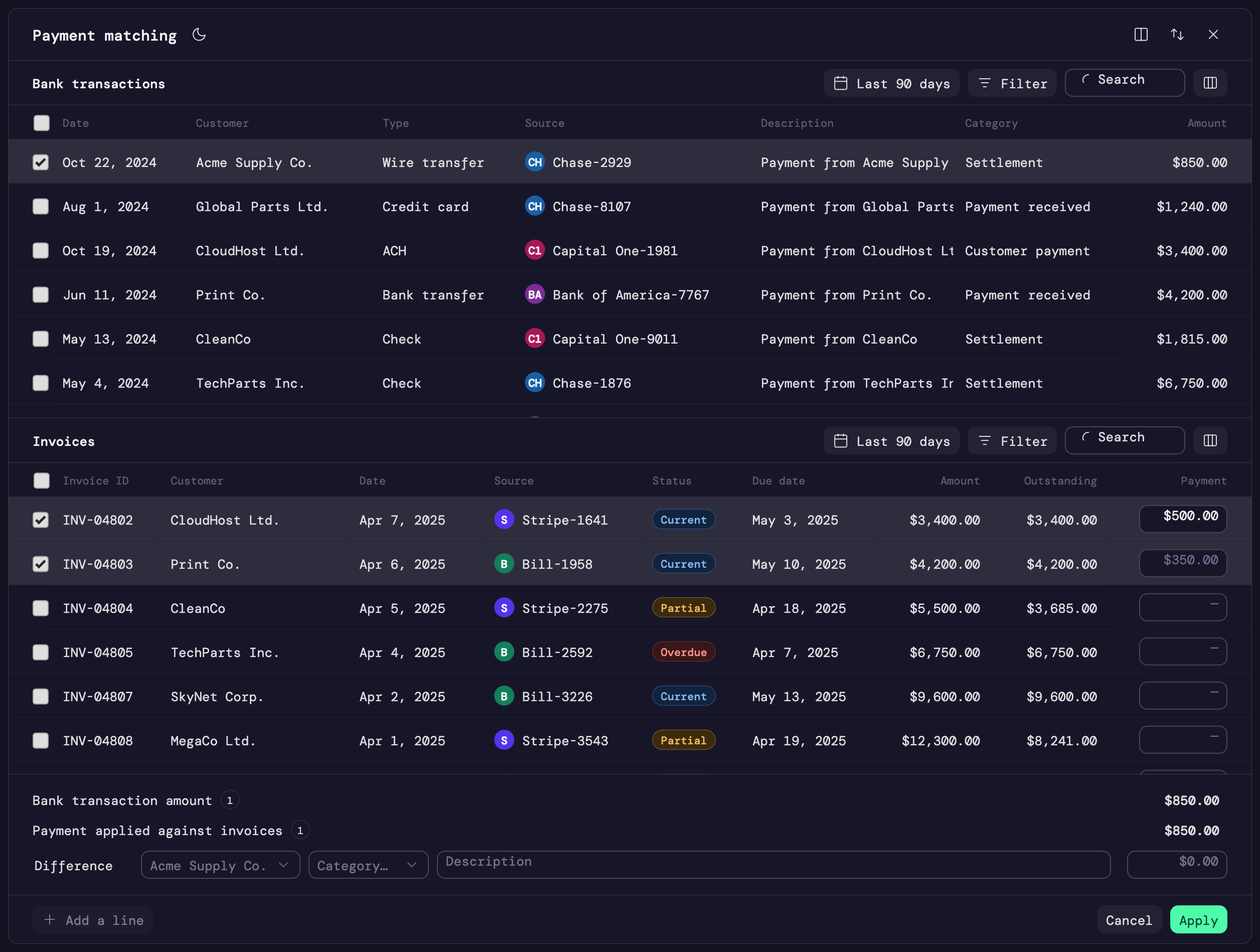Click the Cancel button

(x=1129, y=919)
